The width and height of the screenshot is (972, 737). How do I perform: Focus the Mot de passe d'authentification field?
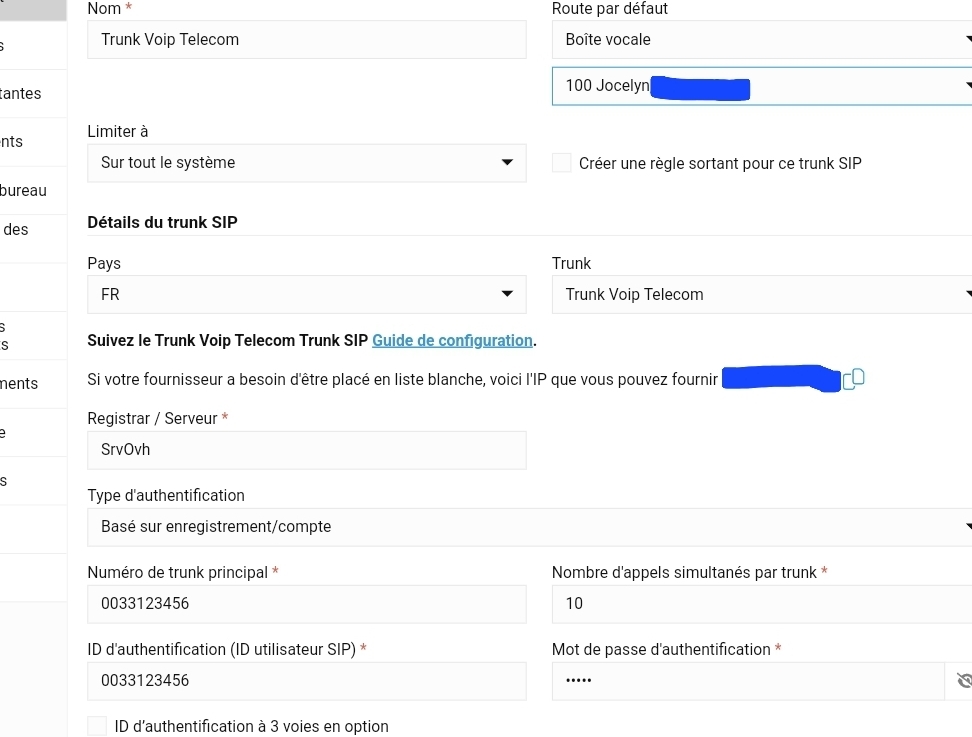(746, 681)
